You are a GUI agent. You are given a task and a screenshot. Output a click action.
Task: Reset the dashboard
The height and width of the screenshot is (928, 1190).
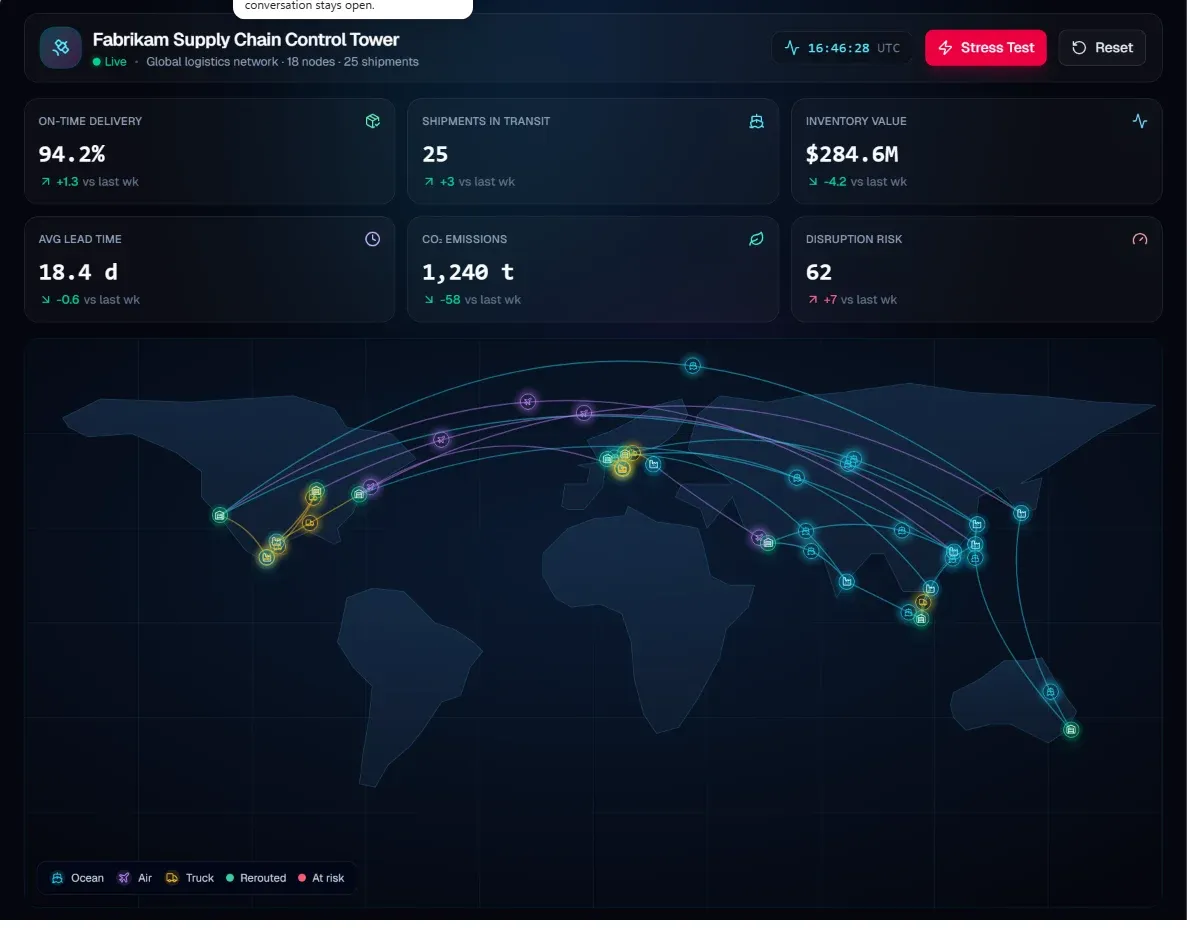tap(1102, 48)
